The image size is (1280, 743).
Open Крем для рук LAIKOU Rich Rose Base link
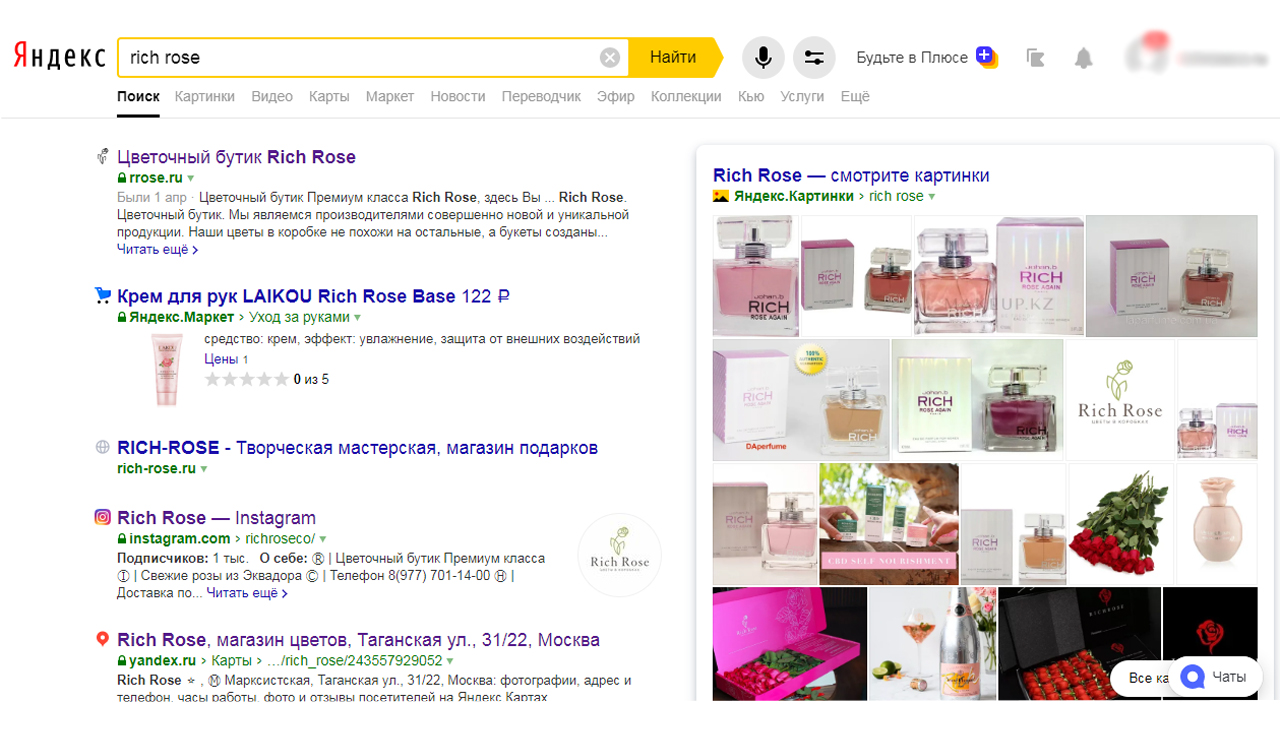(x=314, y=296)
